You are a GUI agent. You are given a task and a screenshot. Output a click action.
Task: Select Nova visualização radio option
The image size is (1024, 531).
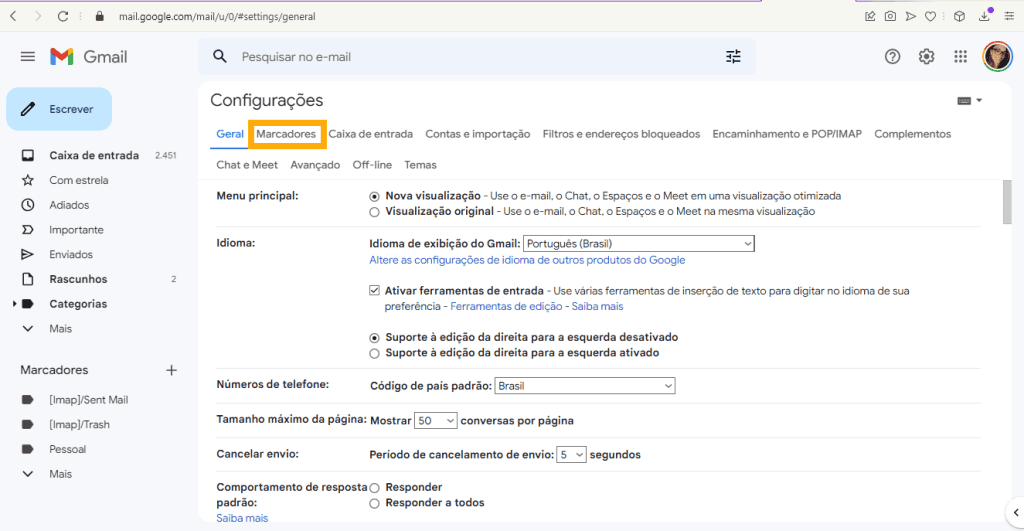374,196
